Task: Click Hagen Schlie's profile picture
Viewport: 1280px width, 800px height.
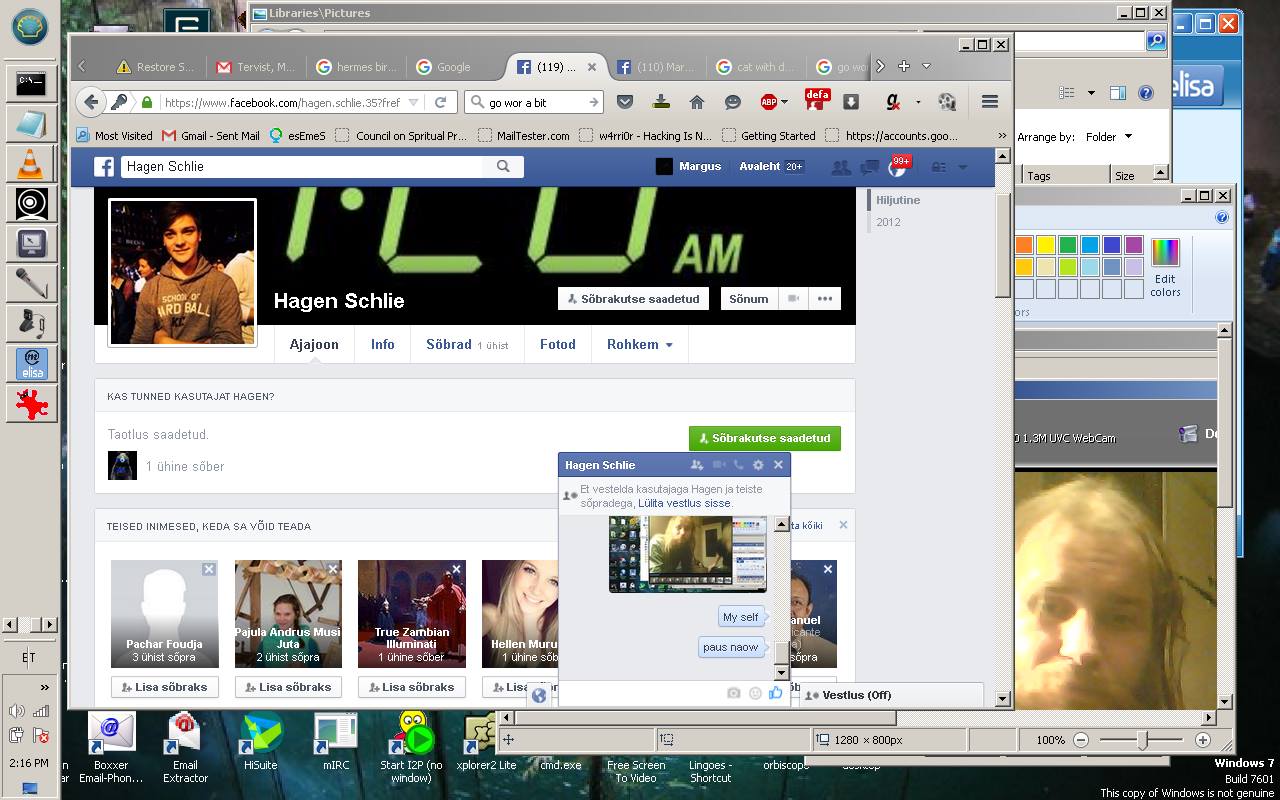Action: 182,272
